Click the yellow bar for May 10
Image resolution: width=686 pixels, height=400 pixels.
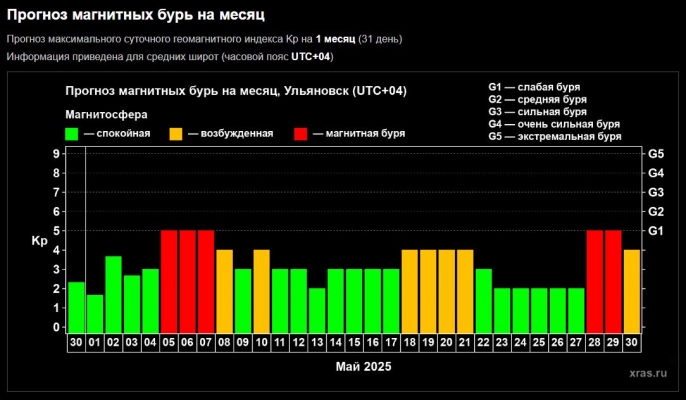click(262, 290)
